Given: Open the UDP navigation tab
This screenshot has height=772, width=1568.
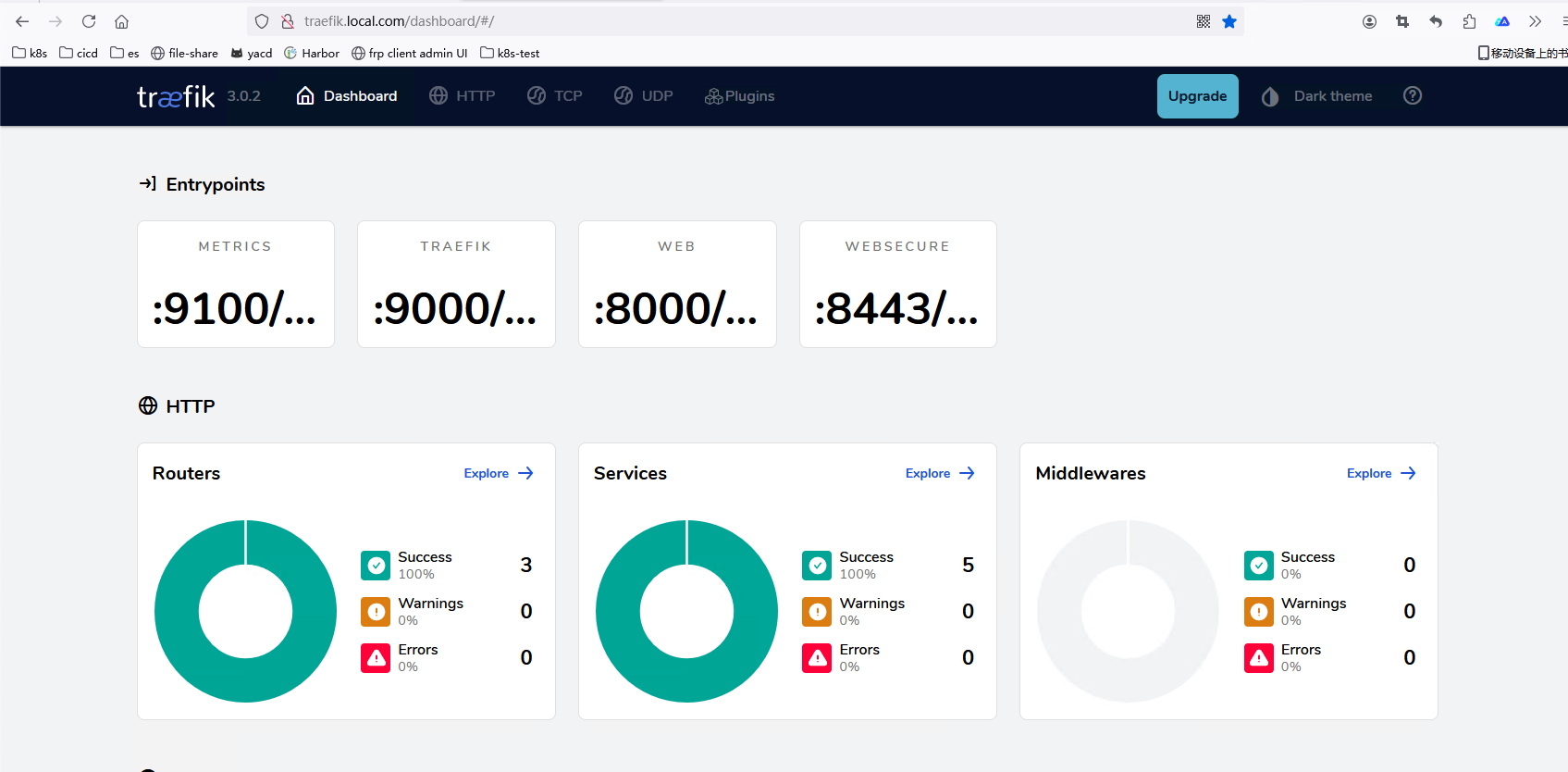Looking at the screenshot, I should point(644,96).
